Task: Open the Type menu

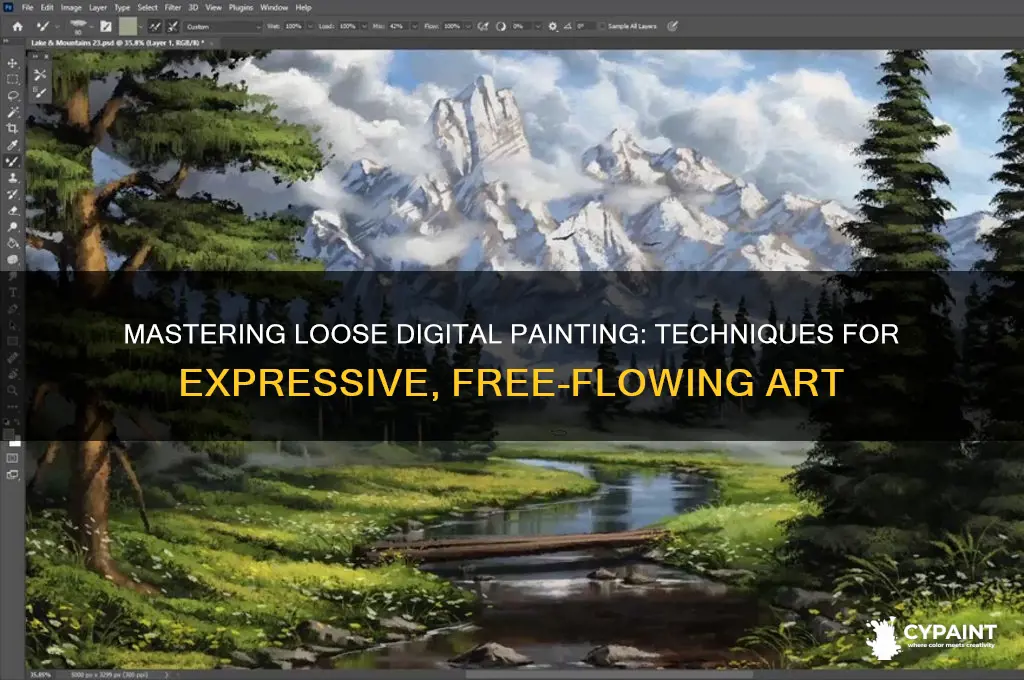Action: tap(122, 8)
